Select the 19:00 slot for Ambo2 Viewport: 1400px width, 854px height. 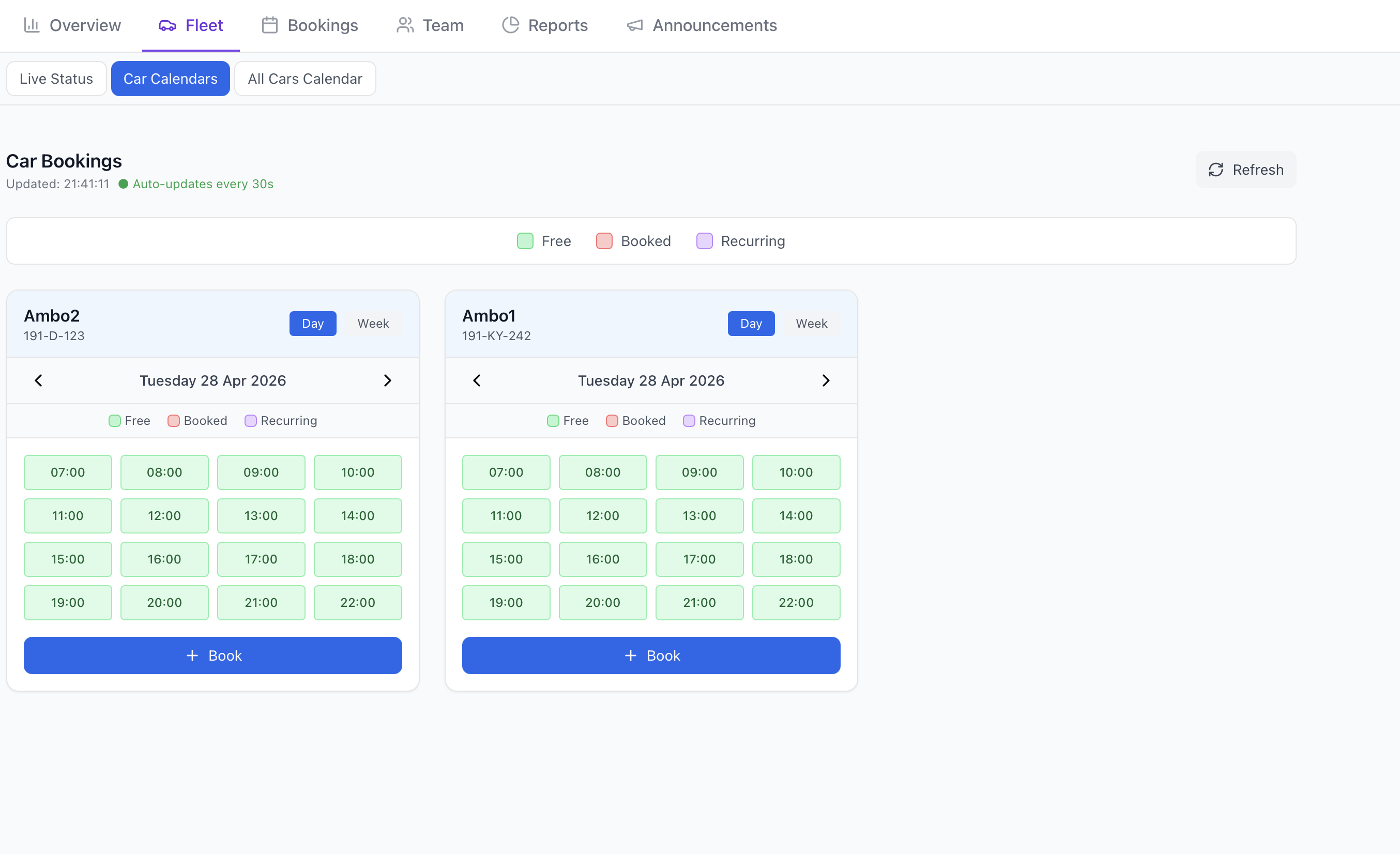(x=68, y=603)
